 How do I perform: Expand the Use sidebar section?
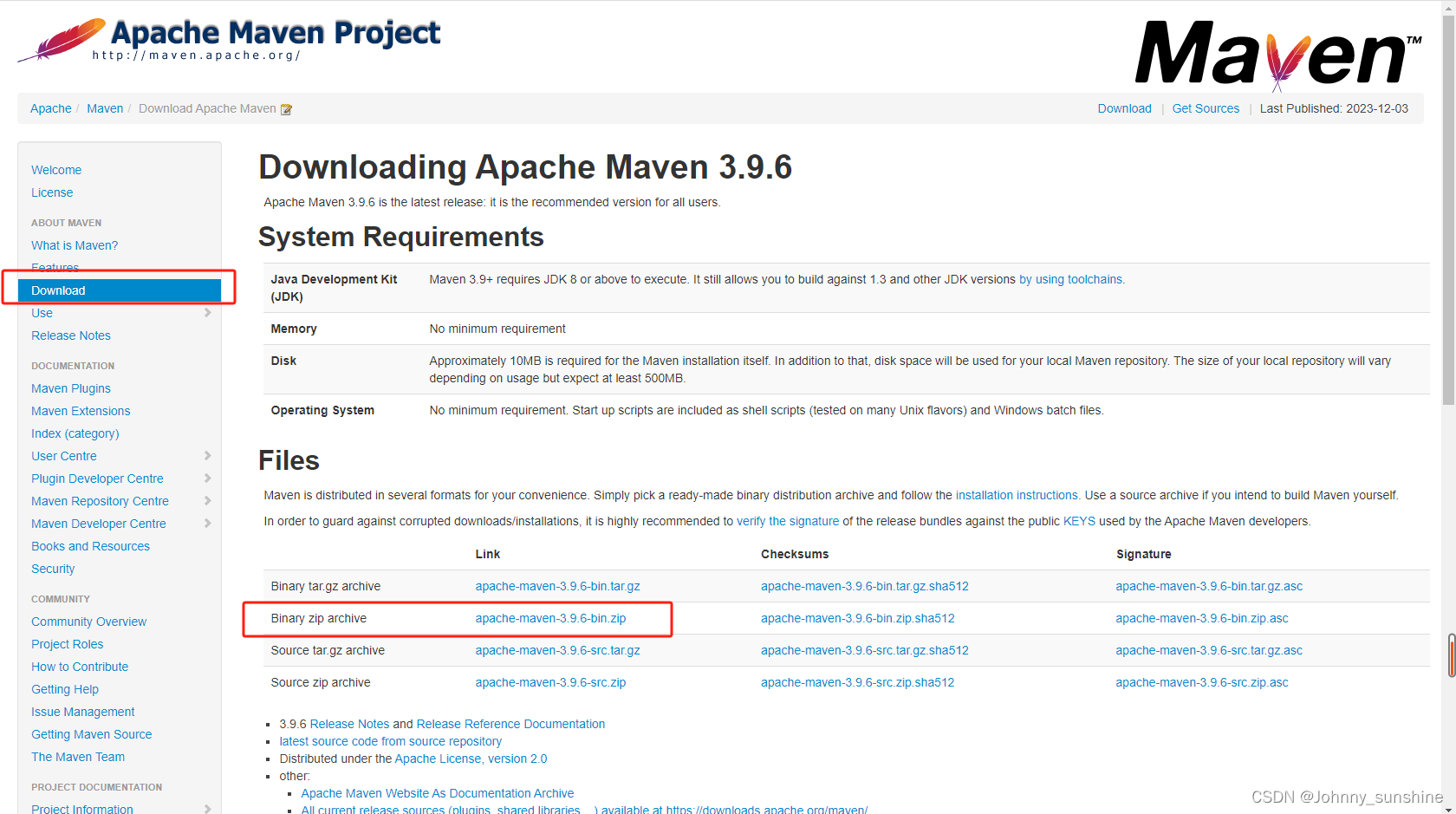pos(208,313)
